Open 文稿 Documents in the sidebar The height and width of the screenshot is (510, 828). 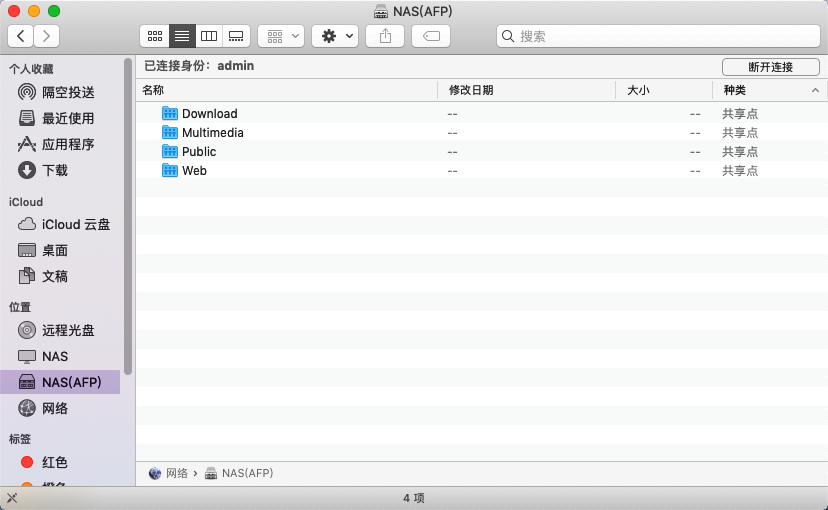(60, 276)
